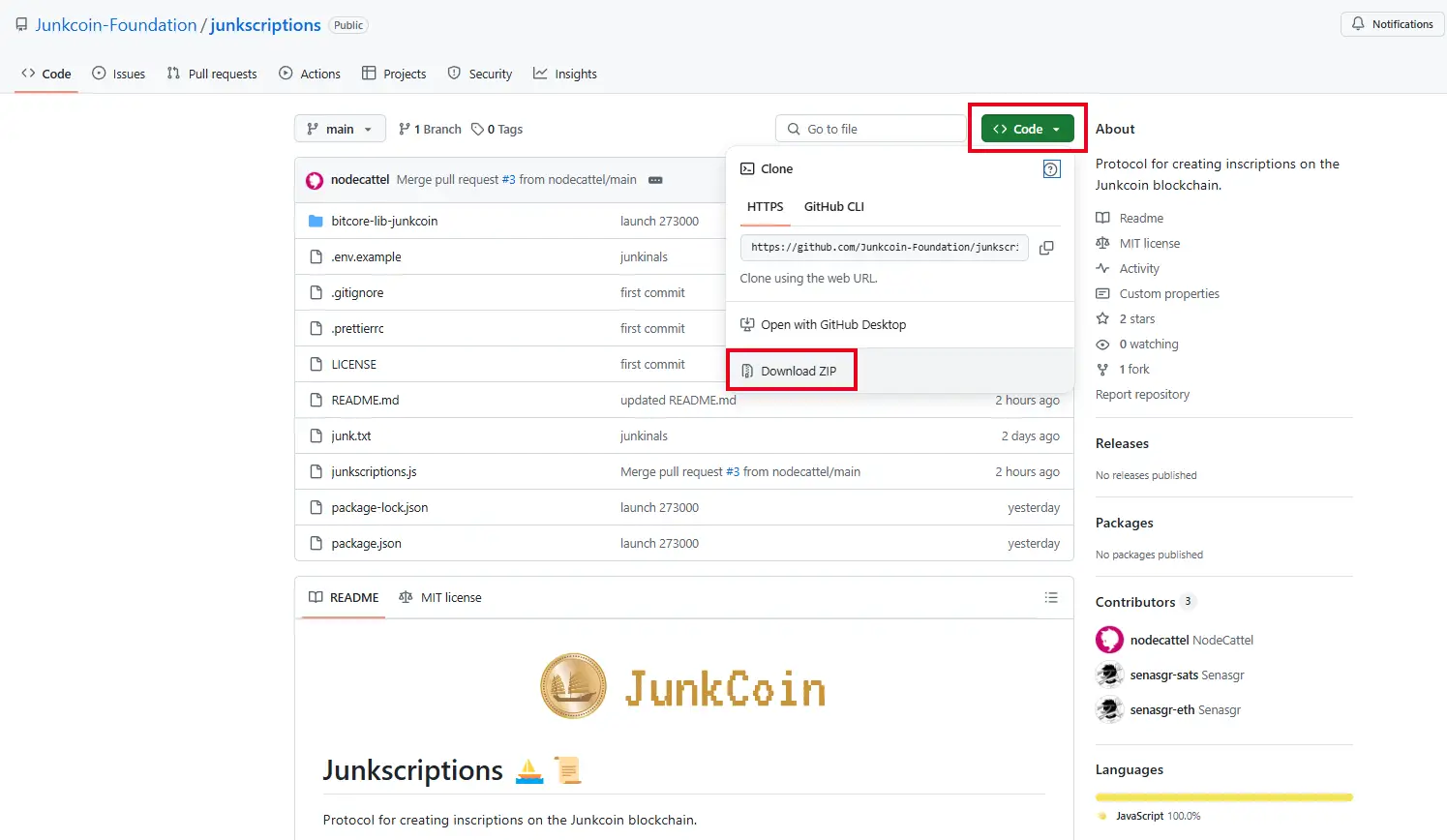This screenshot has height=840, width=1447.
Task: Click the Clone terminal icon
Action: 747,168
